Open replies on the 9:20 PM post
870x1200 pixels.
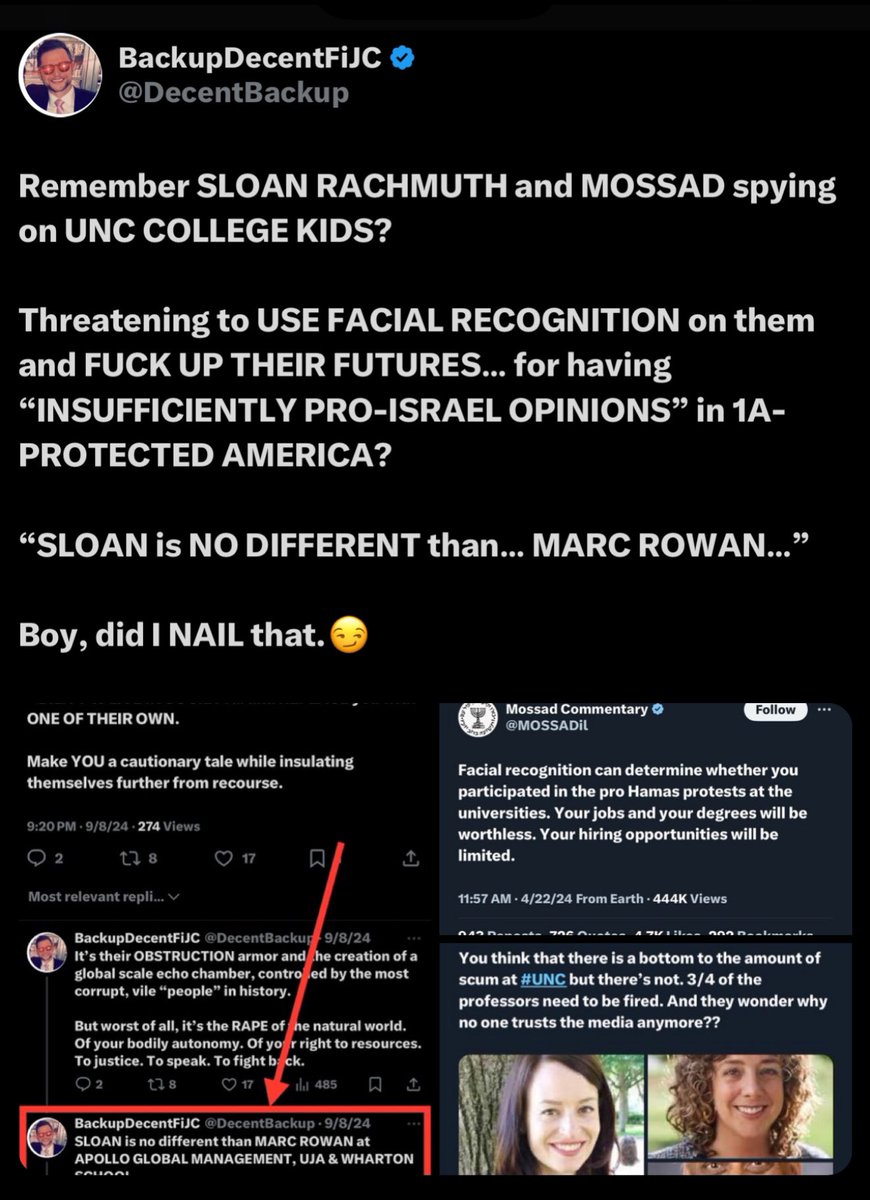point(36,858)
